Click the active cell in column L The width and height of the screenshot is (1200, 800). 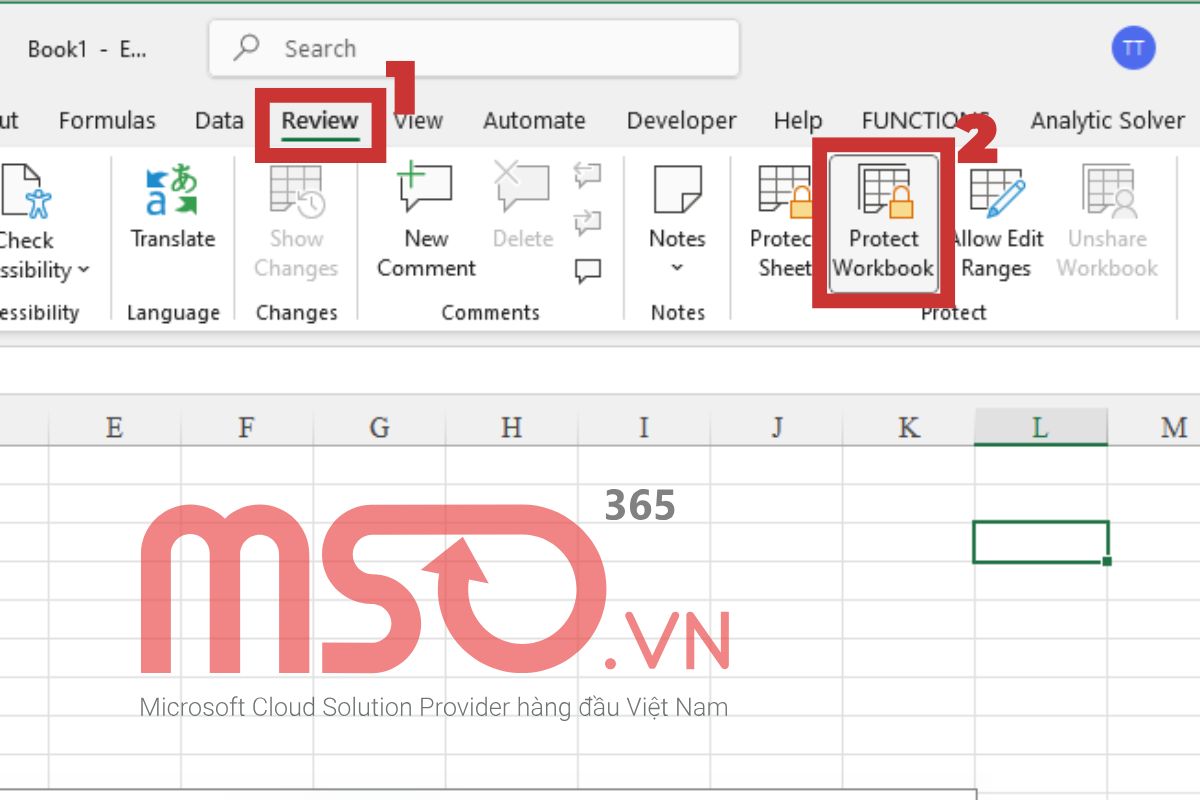(1041, 542)
